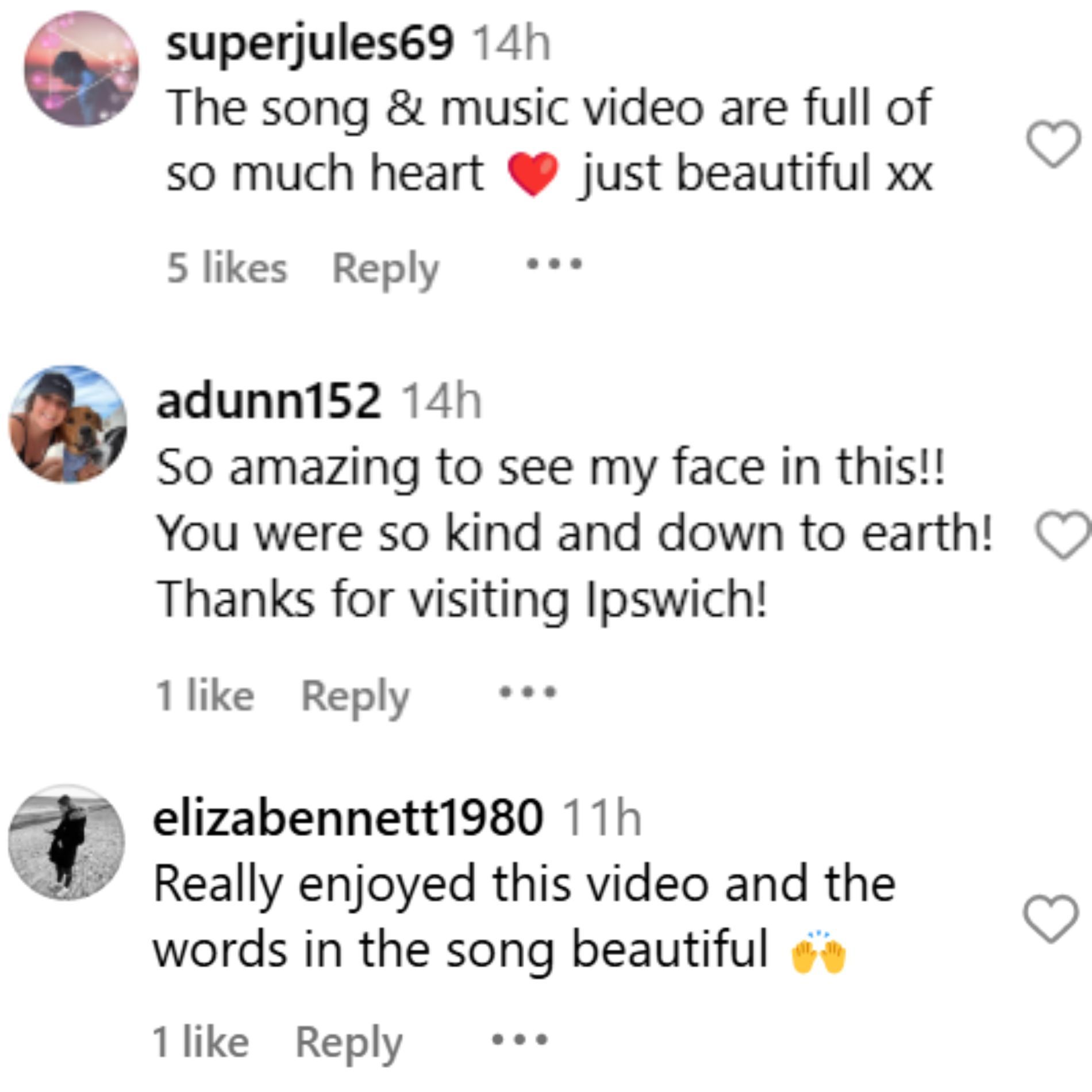Reply to elizabennett1980's comment
Screen dimensions: 1092x1092
tap(348, 1042)
